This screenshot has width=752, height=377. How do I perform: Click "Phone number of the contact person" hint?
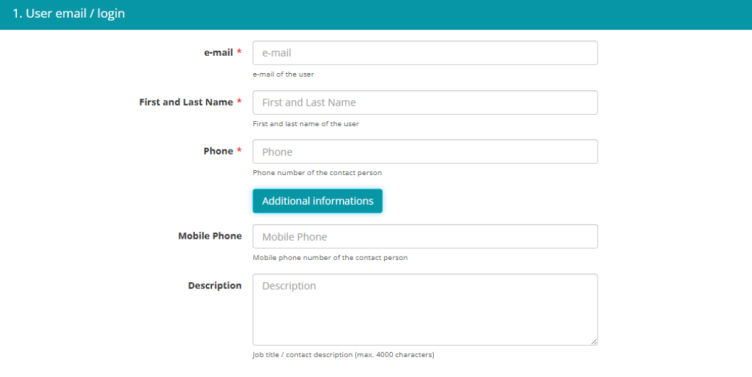(x=317, y=173)
